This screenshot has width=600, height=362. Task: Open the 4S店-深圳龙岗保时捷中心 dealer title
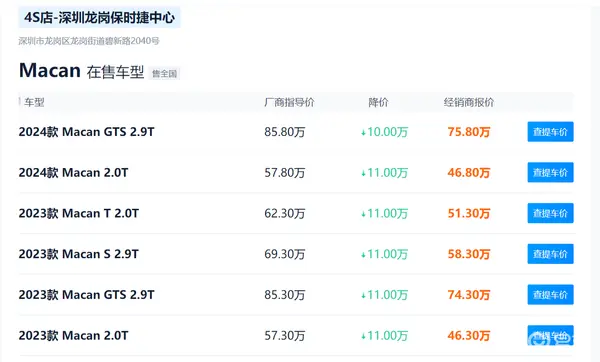[x=99, y=17]
